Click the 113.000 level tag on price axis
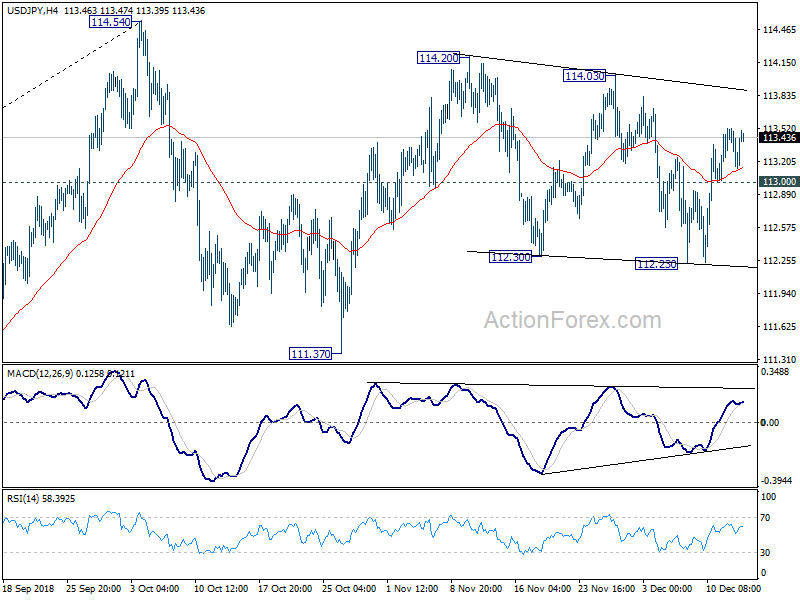Screen dimensions: 800x600 (779, 182)
